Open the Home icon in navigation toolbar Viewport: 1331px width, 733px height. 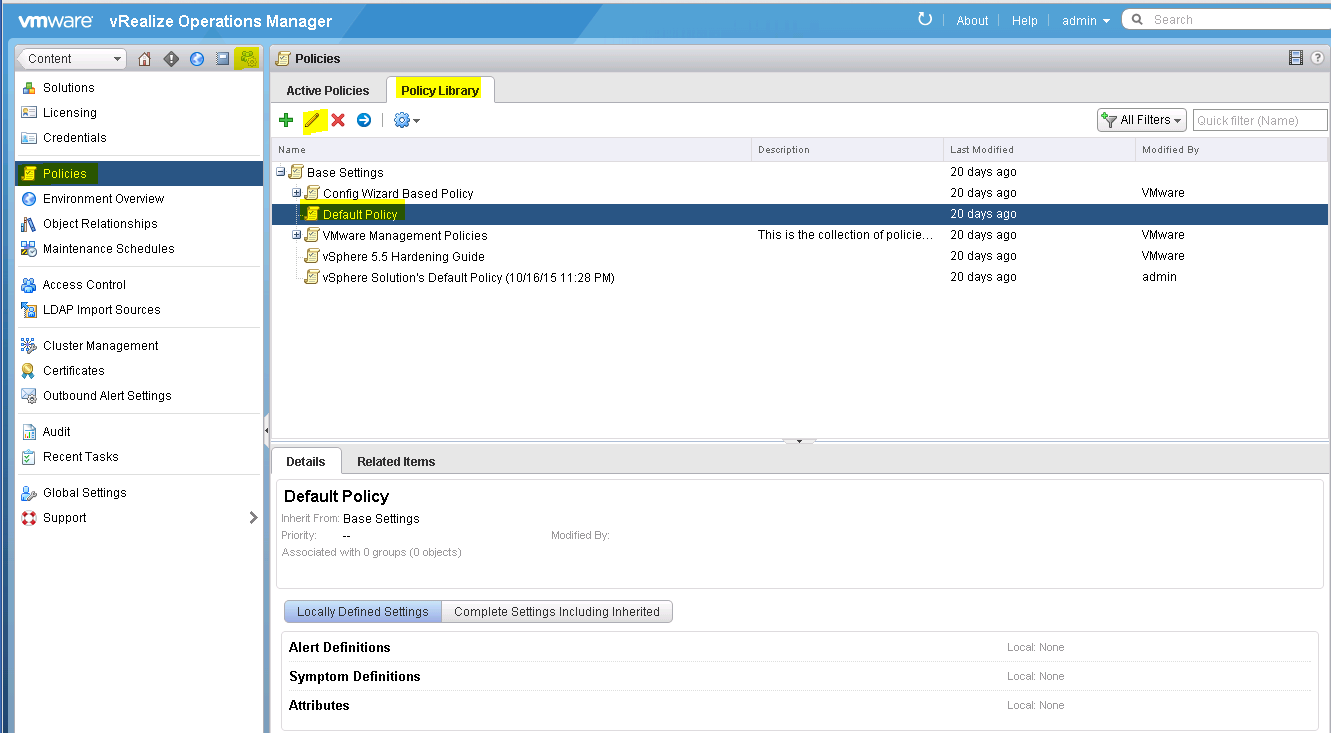pyautogui.click(x=145, y=59)
